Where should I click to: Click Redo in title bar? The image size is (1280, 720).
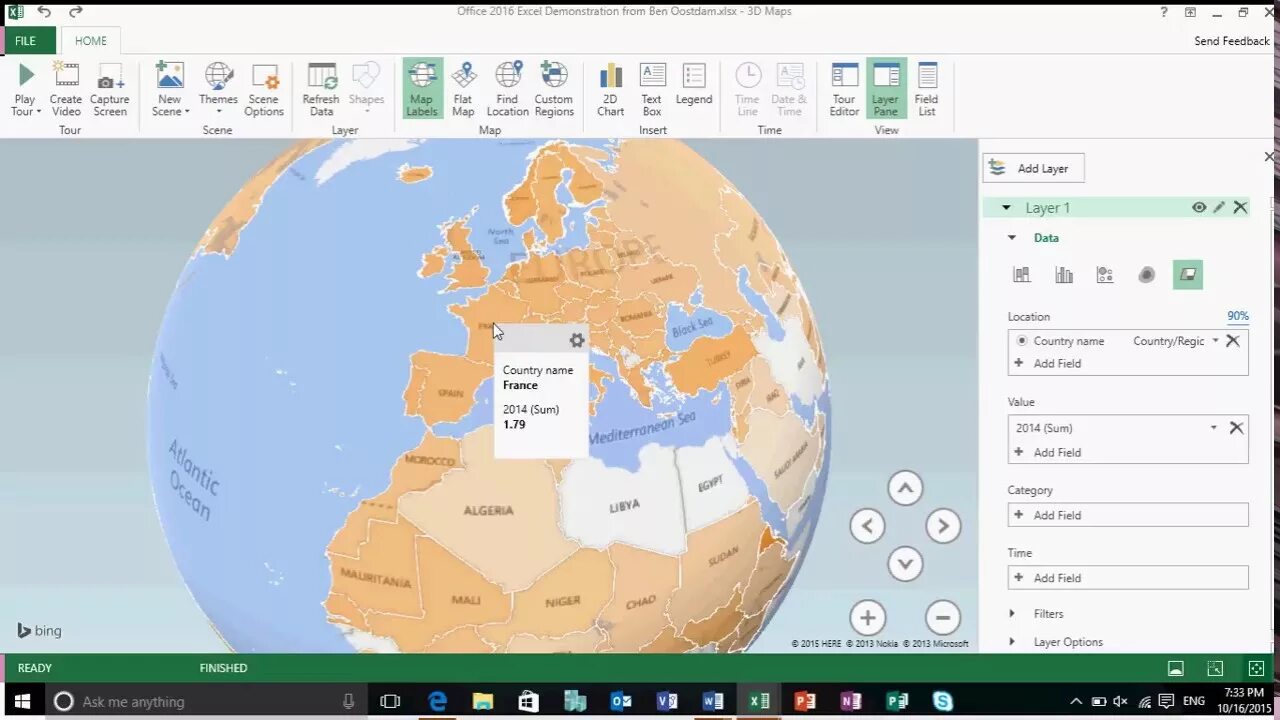76,12
